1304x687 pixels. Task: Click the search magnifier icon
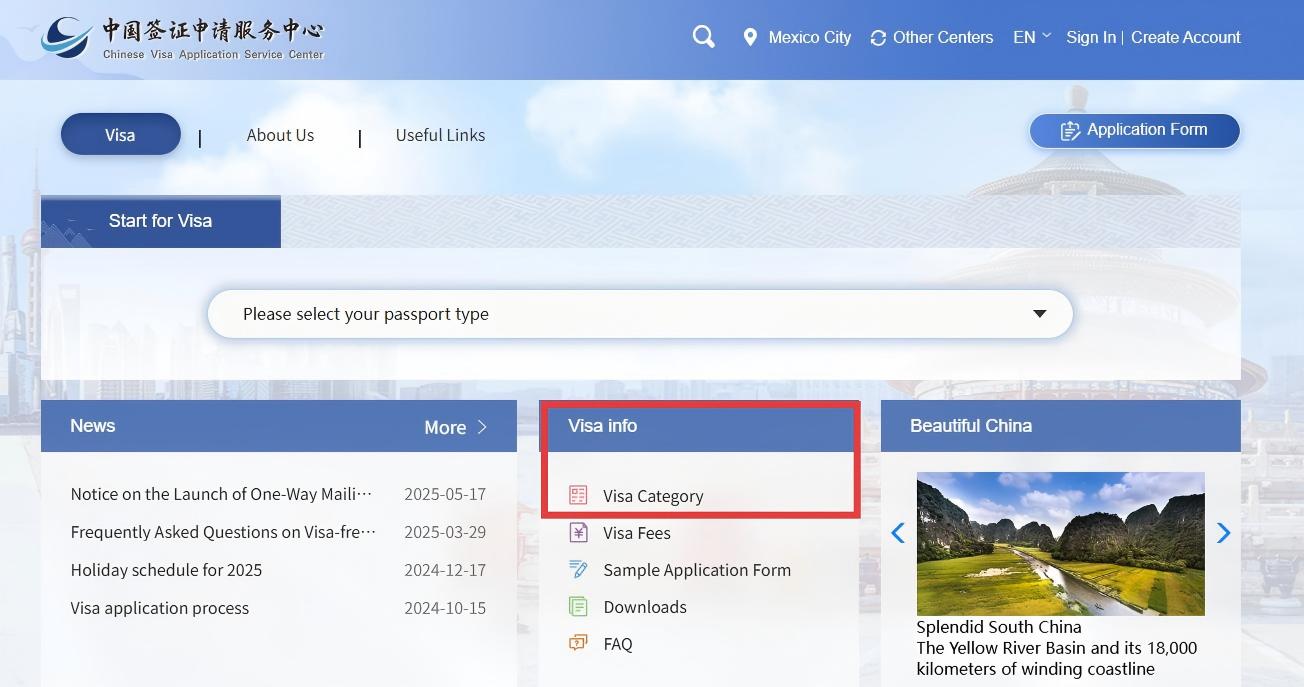point(703,37)
